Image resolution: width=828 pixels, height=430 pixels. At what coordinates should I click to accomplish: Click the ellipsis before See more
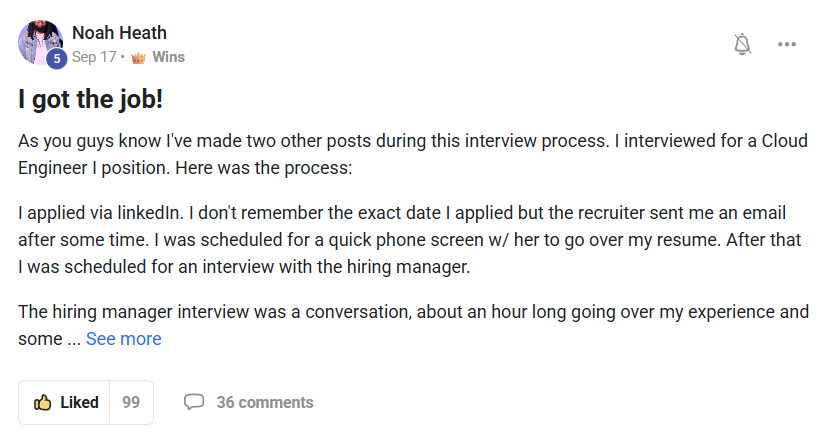click(x=73, y=339)
